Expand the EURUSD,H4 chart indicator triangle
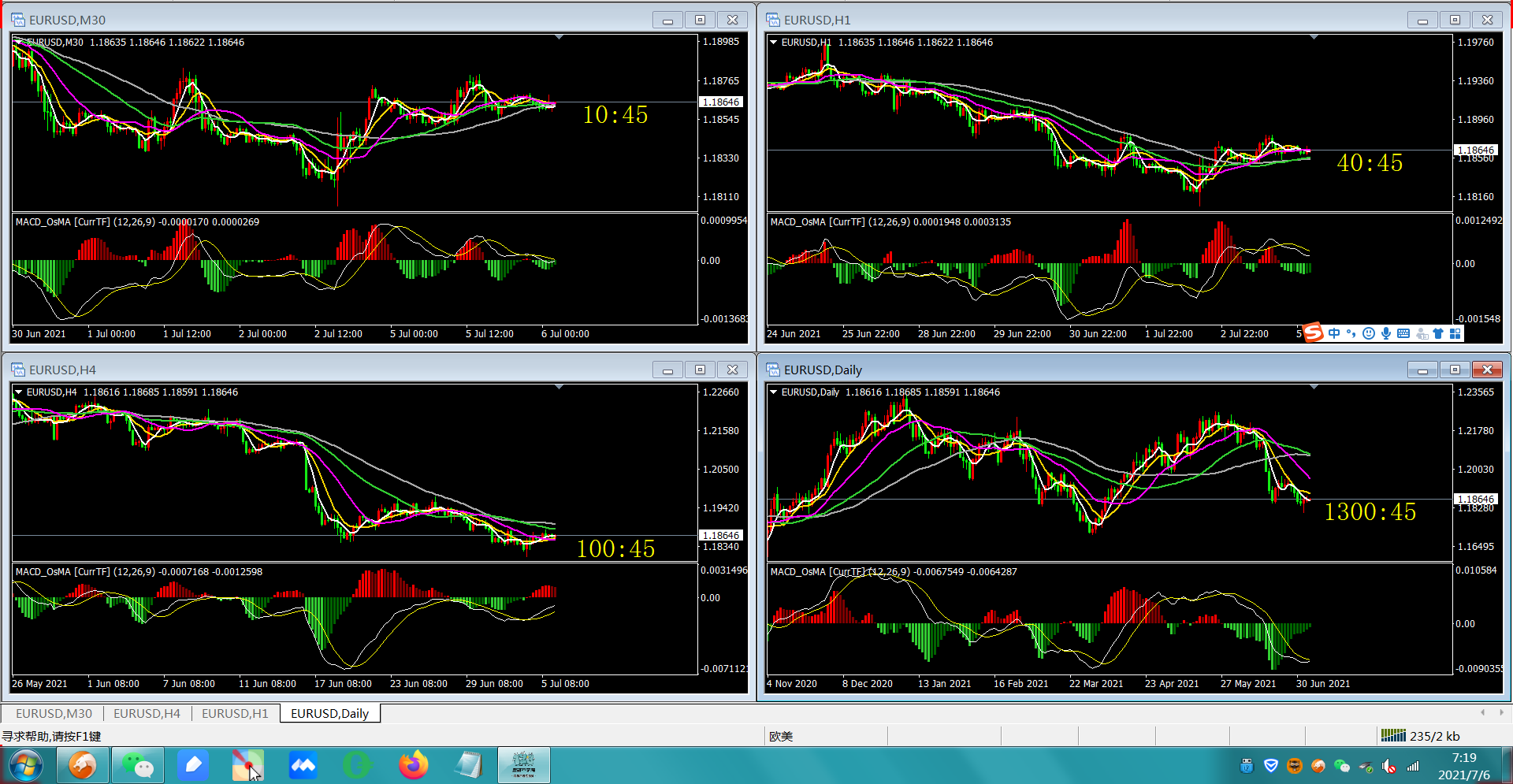Image resolution: width=1513 pixels, height=784 pixels. tap(19, 392)
